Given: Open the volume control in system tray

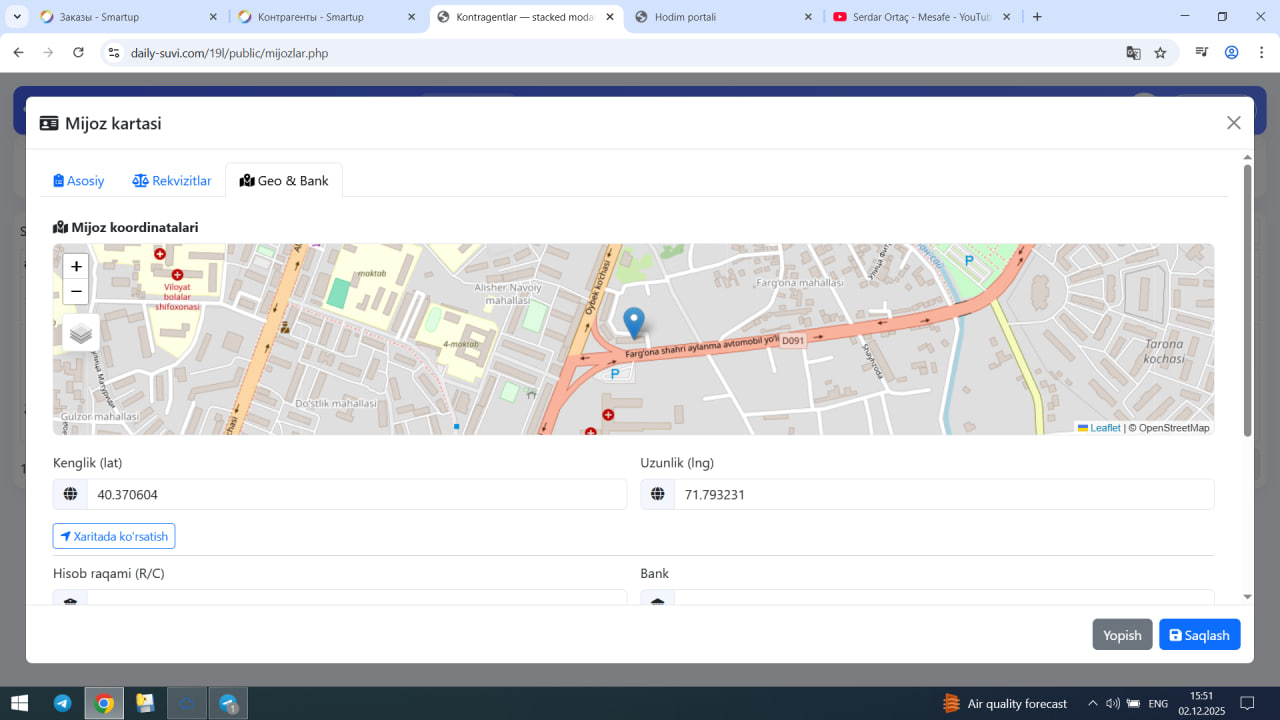Looking at the screenshot, I should tap(1113, 703).
